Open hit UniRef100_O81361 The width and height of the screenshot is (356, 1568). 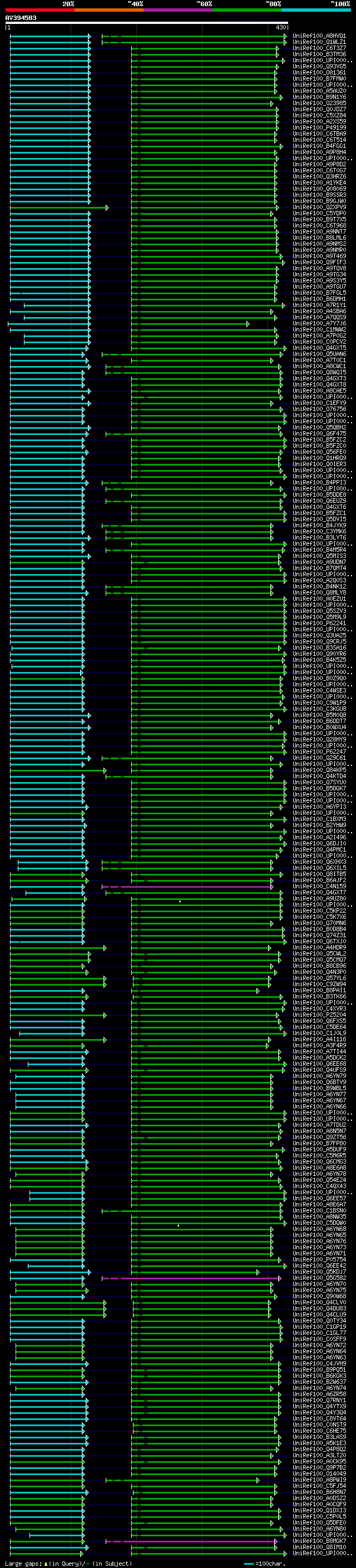[319, 72]
